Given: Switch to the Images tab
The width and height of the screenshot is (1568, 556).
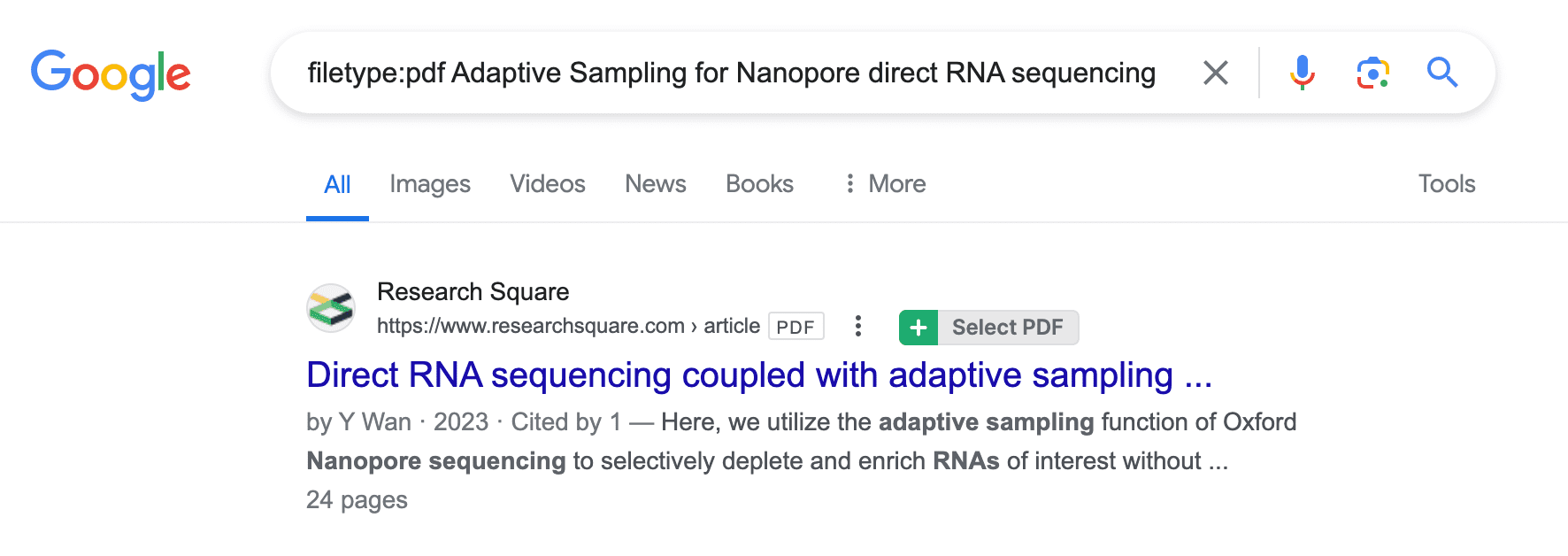Looking at the screenshot, I should tap(430, 184).
